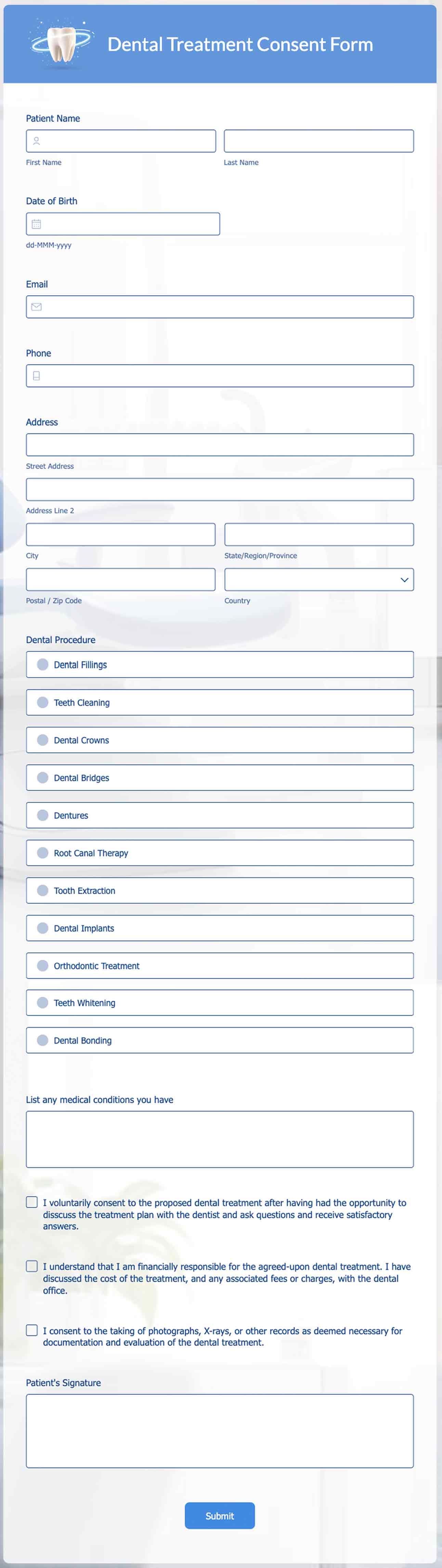Image resolution: width=442 pixels, height=1568 pixels.
Task: Click the tooth logo in the header
Action: 61,43
